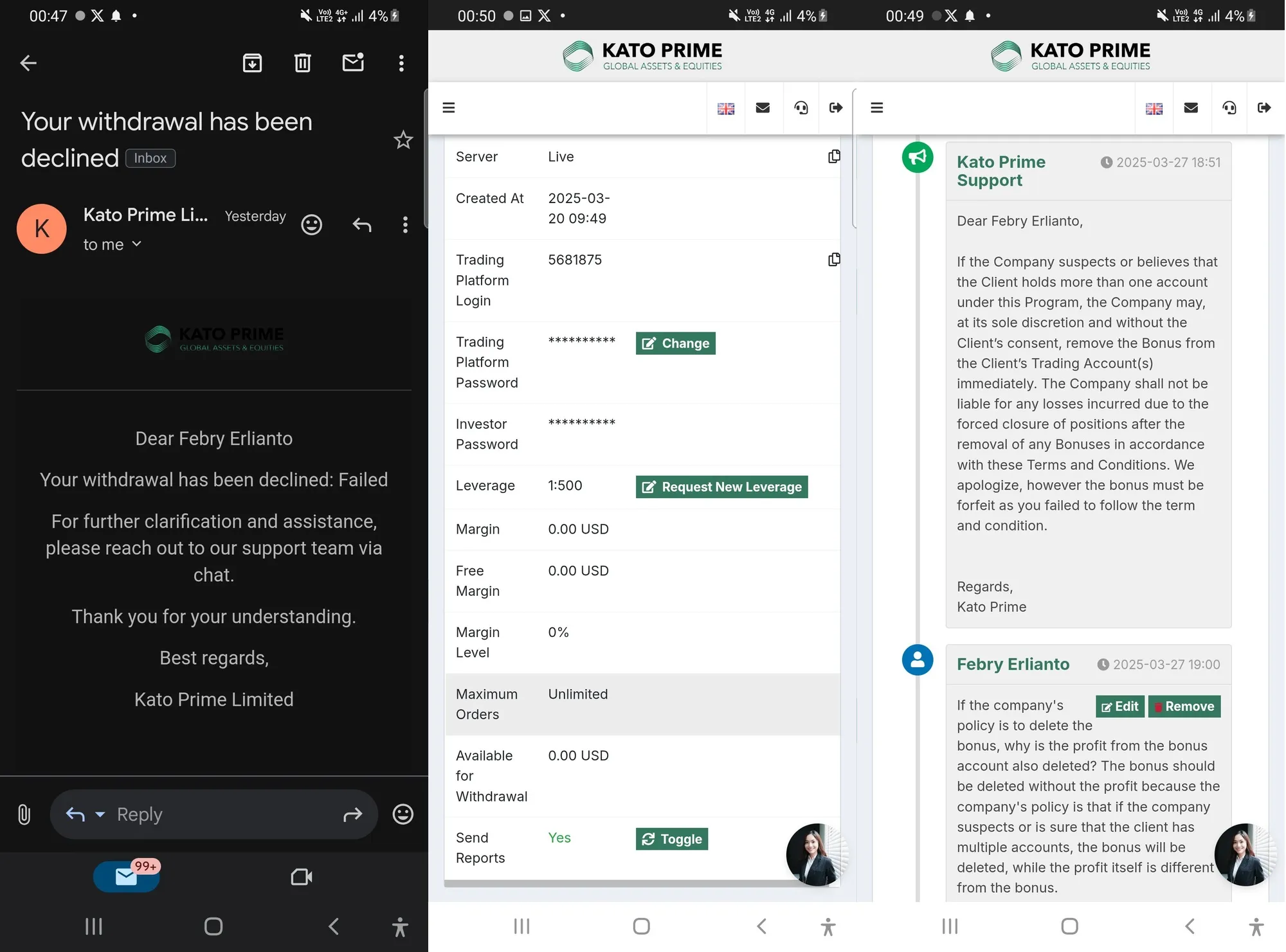Select the 'Unlimited' Maximum Orders value
This screenshot has height=952, width=1286.
tap(578, 694)
